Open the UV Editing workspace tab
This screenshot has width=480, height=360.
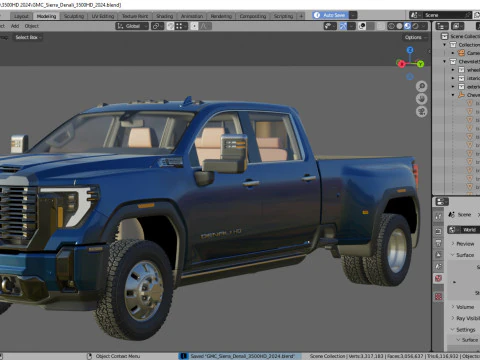(x=103, y=16)
